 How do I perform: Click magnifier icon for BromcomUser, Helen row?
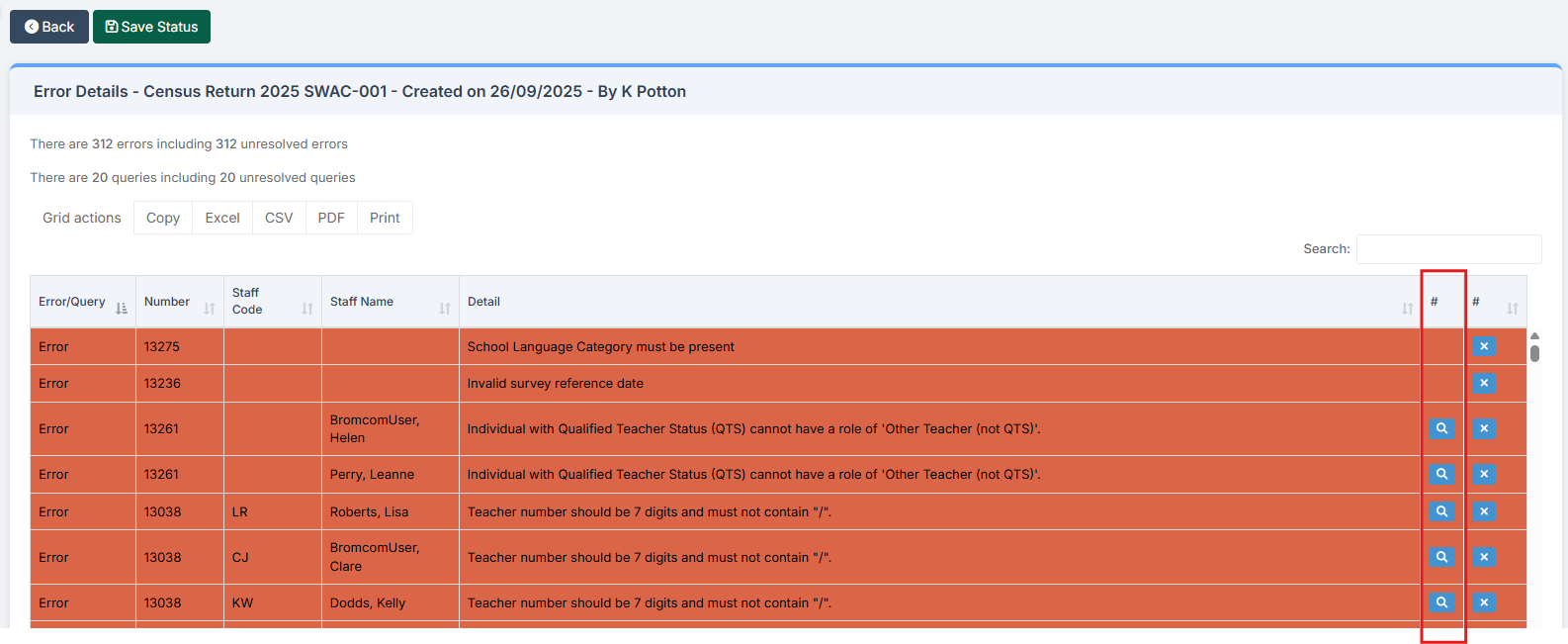(x=1441, y=428)
